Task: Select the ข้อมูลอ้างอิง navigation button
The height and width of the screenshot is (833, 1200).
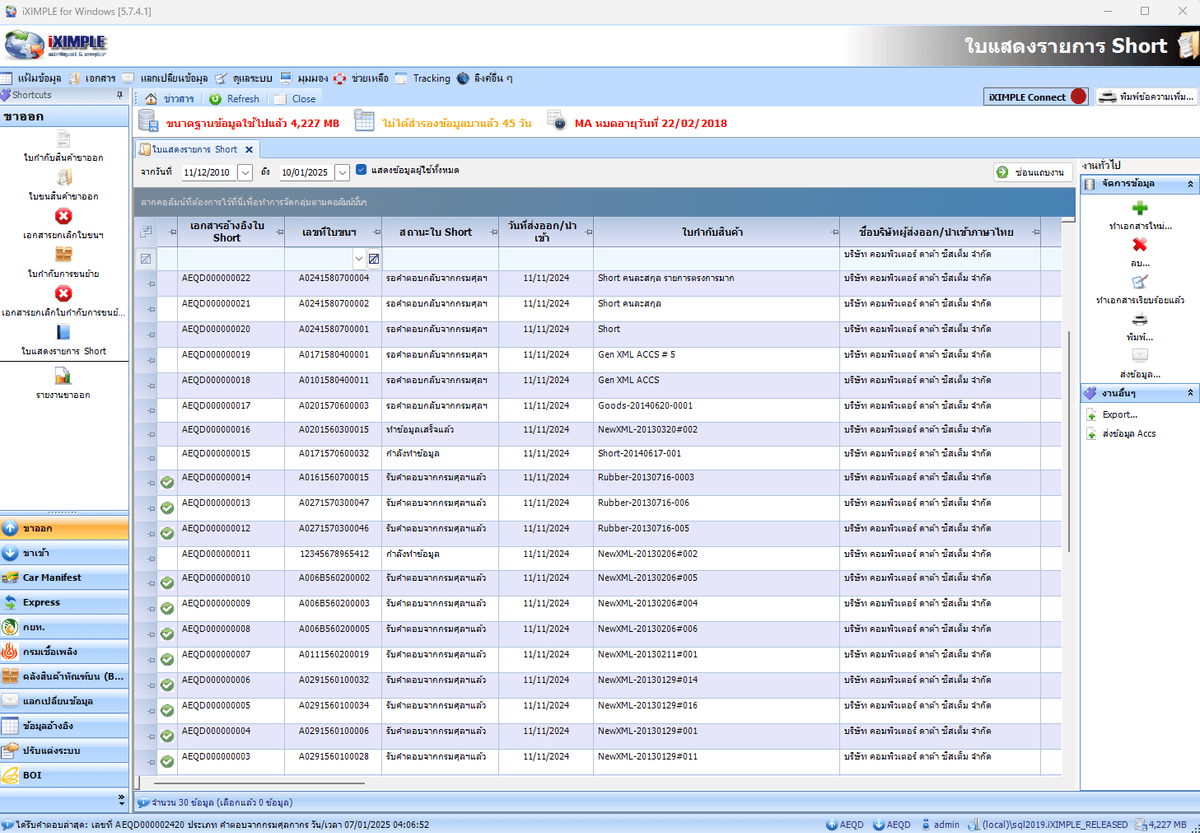Action: pos(65,725)
